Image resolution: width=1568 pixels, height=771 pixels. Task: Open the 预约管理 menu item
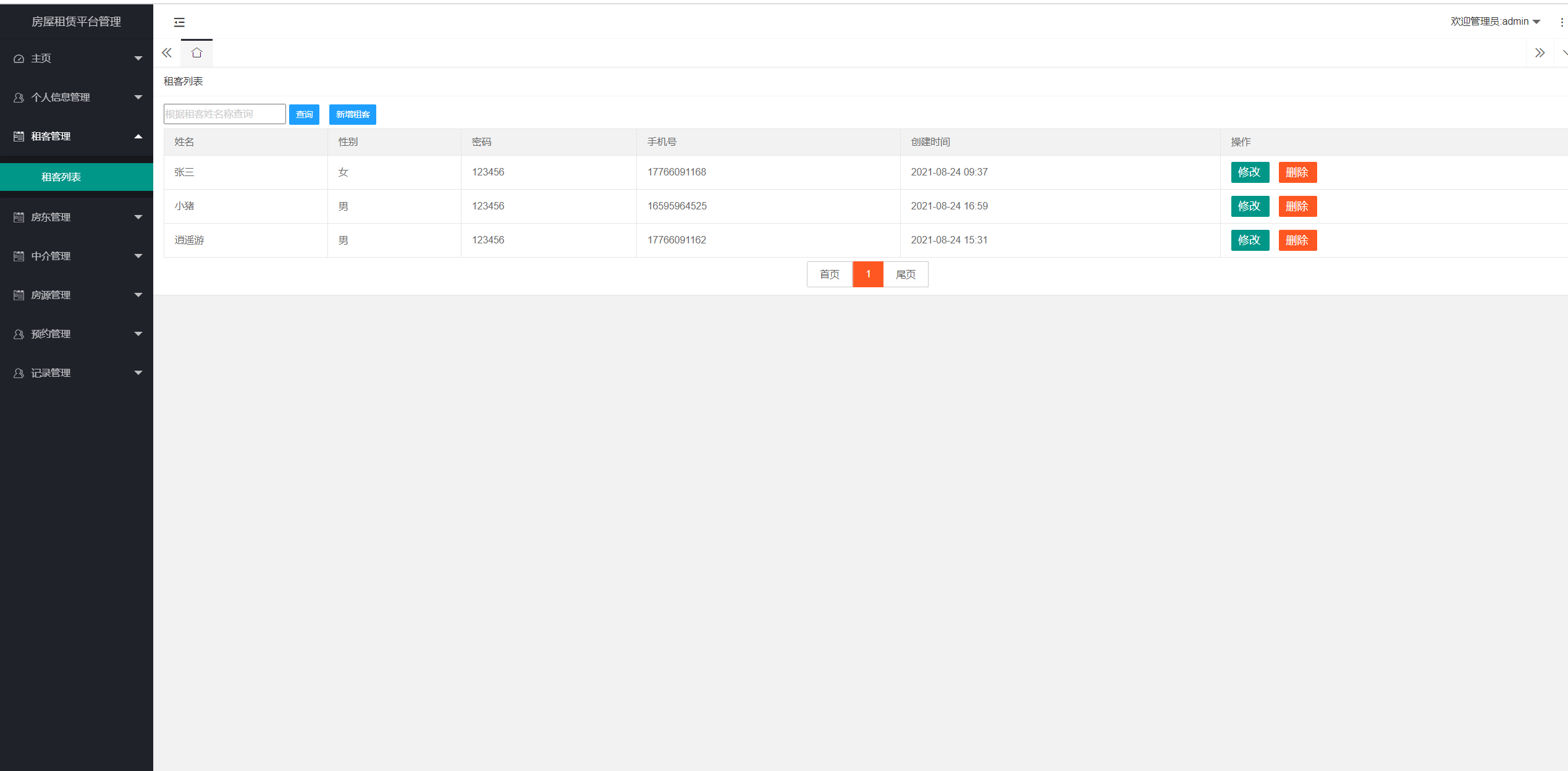(x=51, y=334)
